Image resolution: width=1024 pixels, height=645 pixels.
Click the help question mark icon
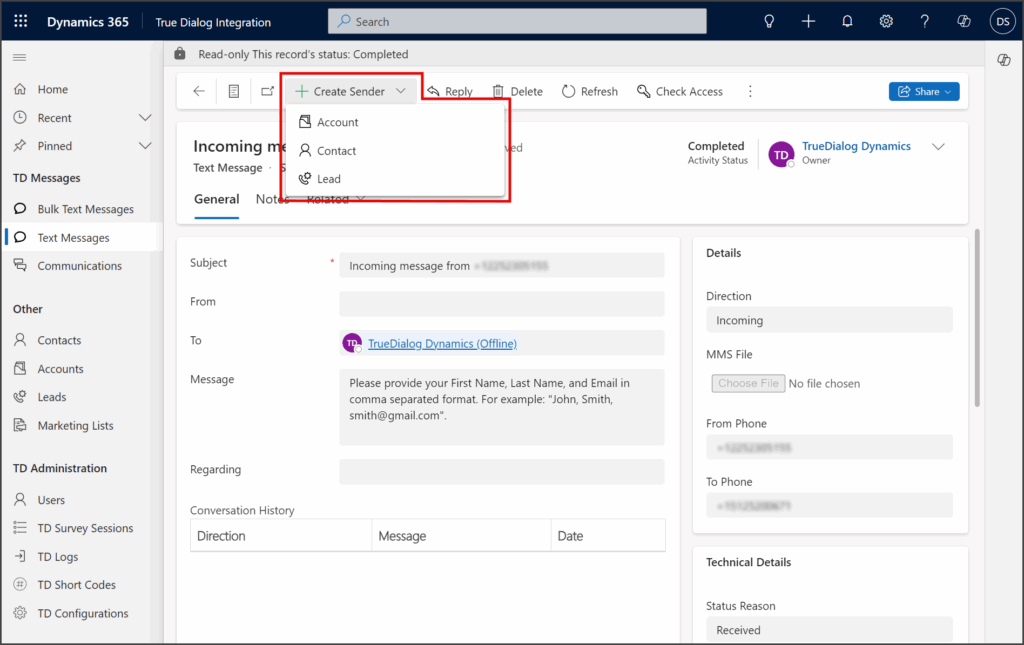click(925, 22)
